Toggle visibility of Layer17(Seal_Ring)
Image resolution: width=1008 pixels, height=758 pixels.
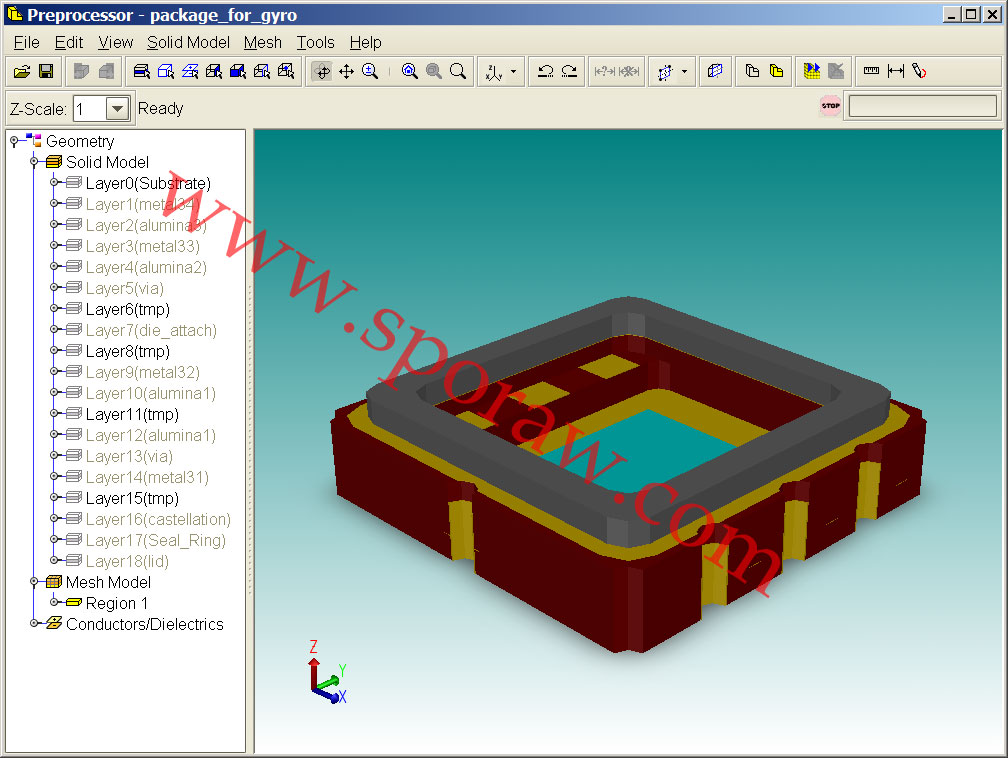pos(155,540)
